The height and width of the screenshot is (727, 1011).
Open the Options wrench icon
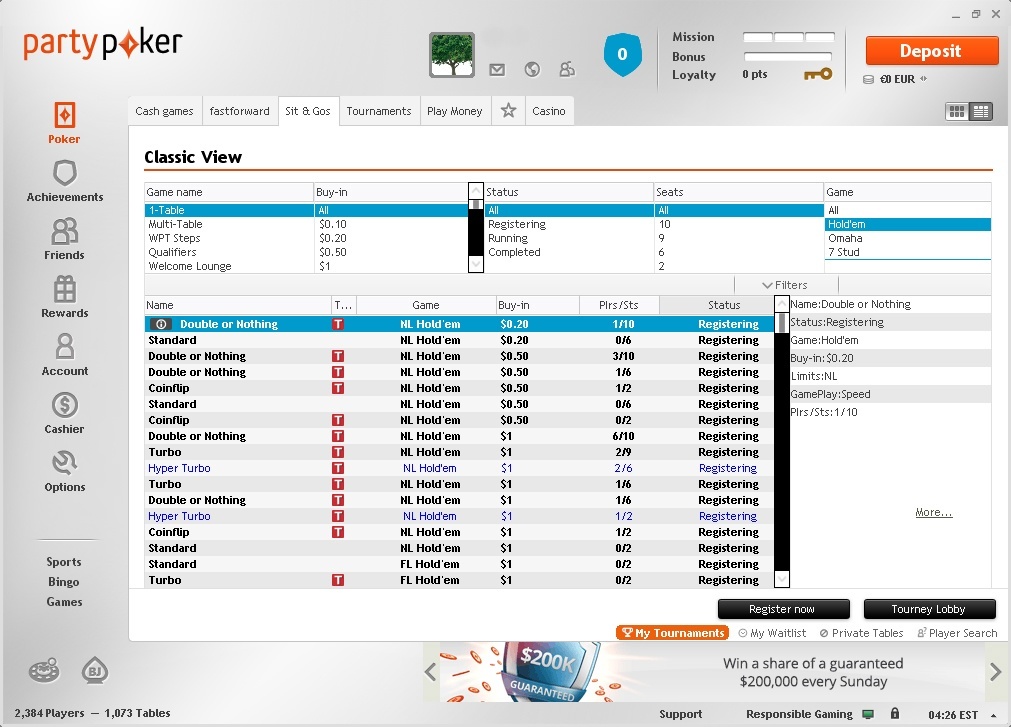coord(64,463)
